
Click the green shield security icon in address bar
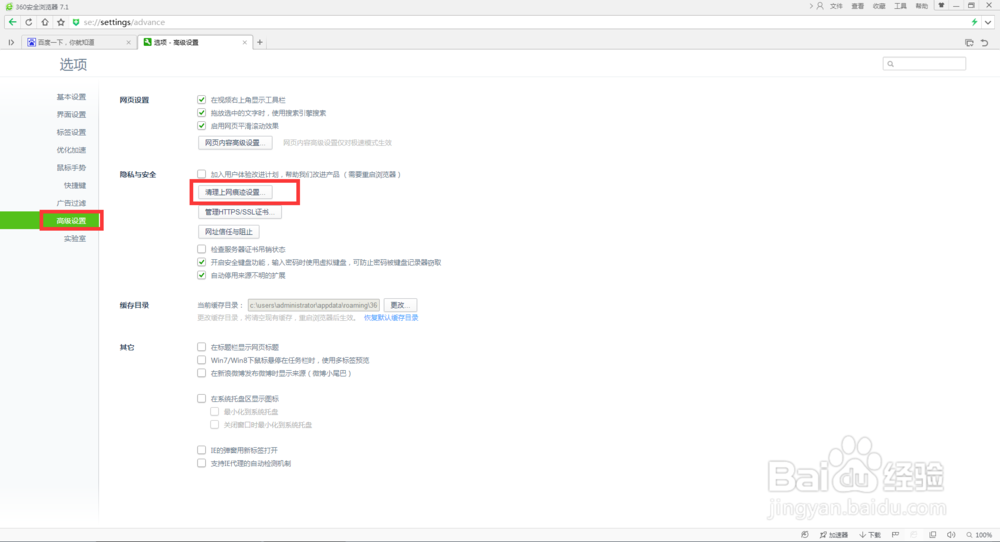tap(76, 22)
